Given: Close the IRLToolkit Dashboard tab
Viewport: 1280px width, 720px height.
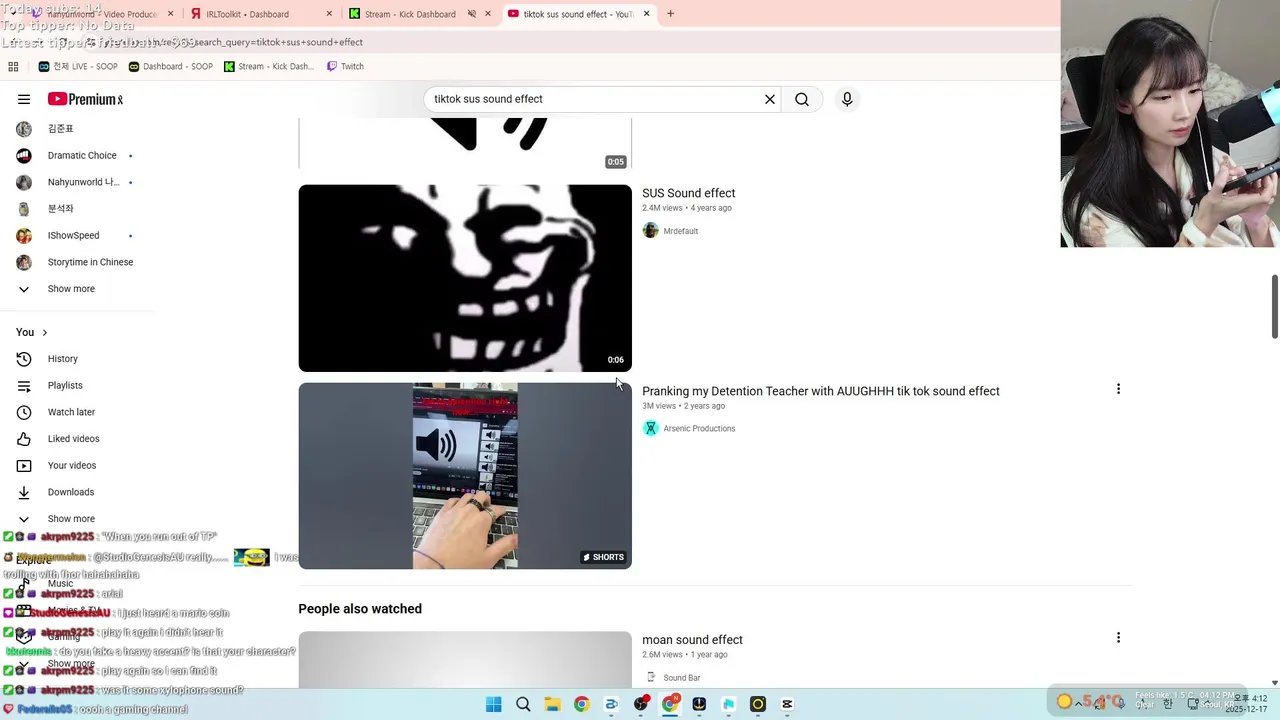Looking at the screenshot, I should tap(330, 14).
